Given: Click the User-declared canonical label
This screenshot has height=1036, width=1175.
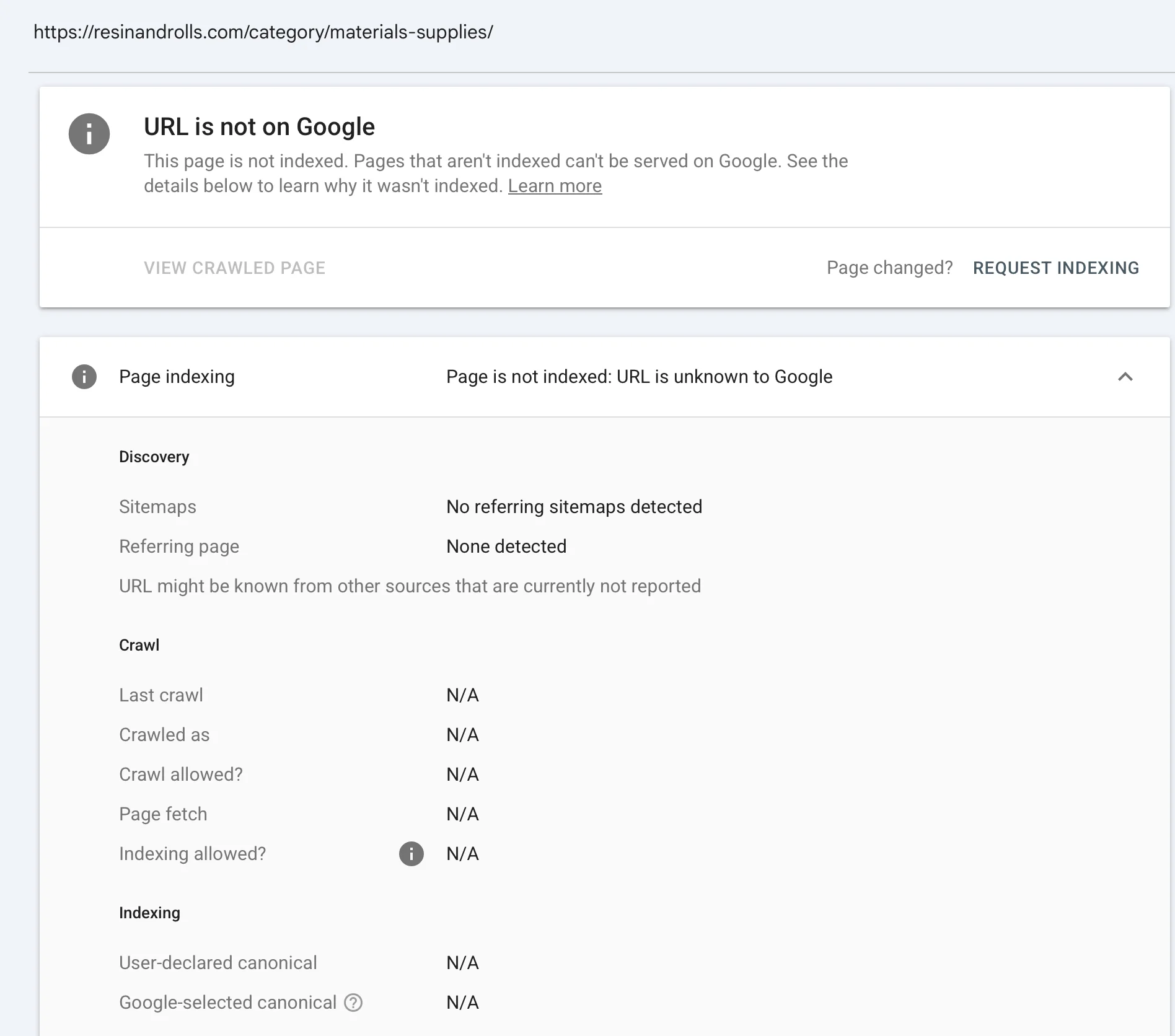Looking at the screenshot, I should click(x=218, y=963).
